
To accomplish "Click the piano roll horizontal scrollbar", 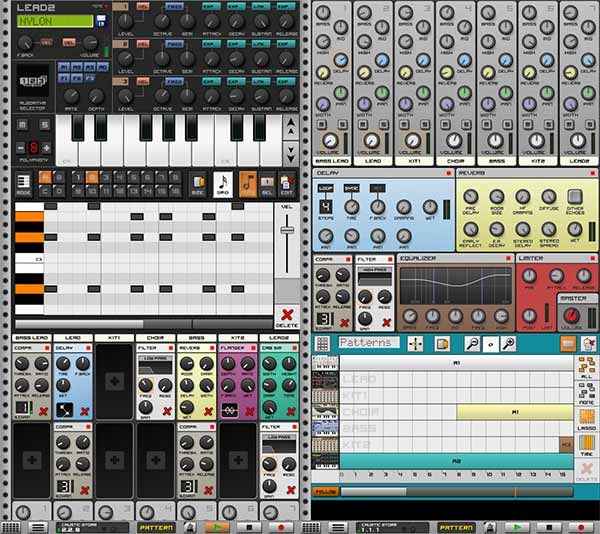I will pyautogui.click(x=143, y=324).
